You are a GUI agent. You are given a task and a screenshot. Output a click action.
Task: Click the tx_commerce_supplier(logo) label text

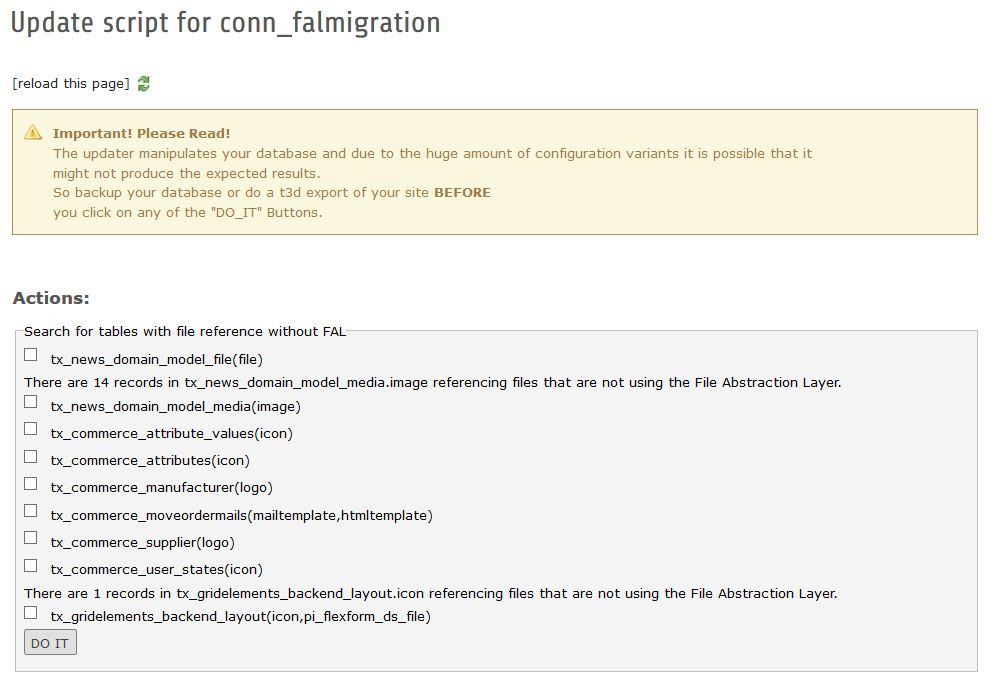coord(142,543)
